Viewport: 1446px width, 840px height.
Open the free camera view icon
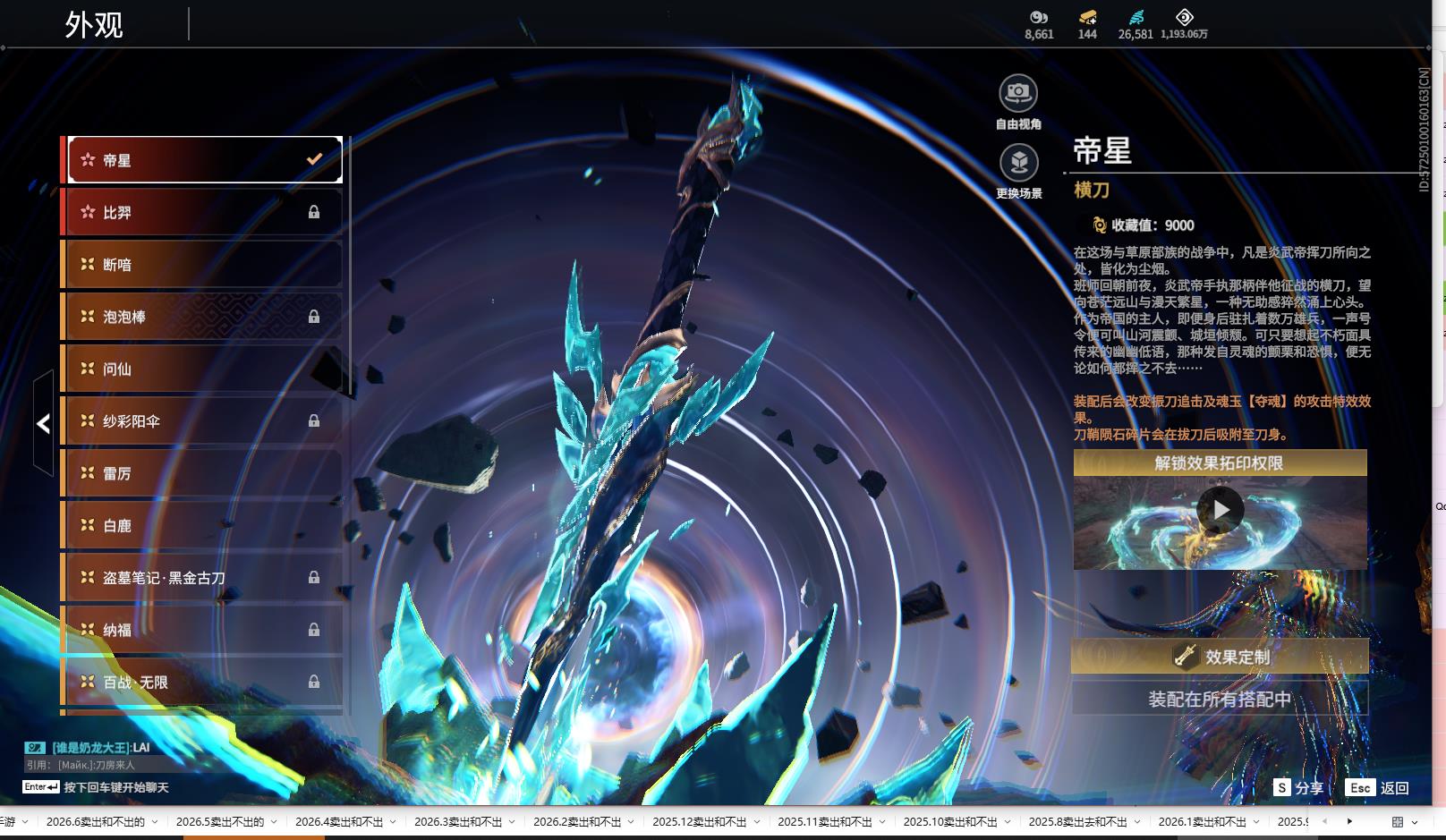coord(1018,92)
